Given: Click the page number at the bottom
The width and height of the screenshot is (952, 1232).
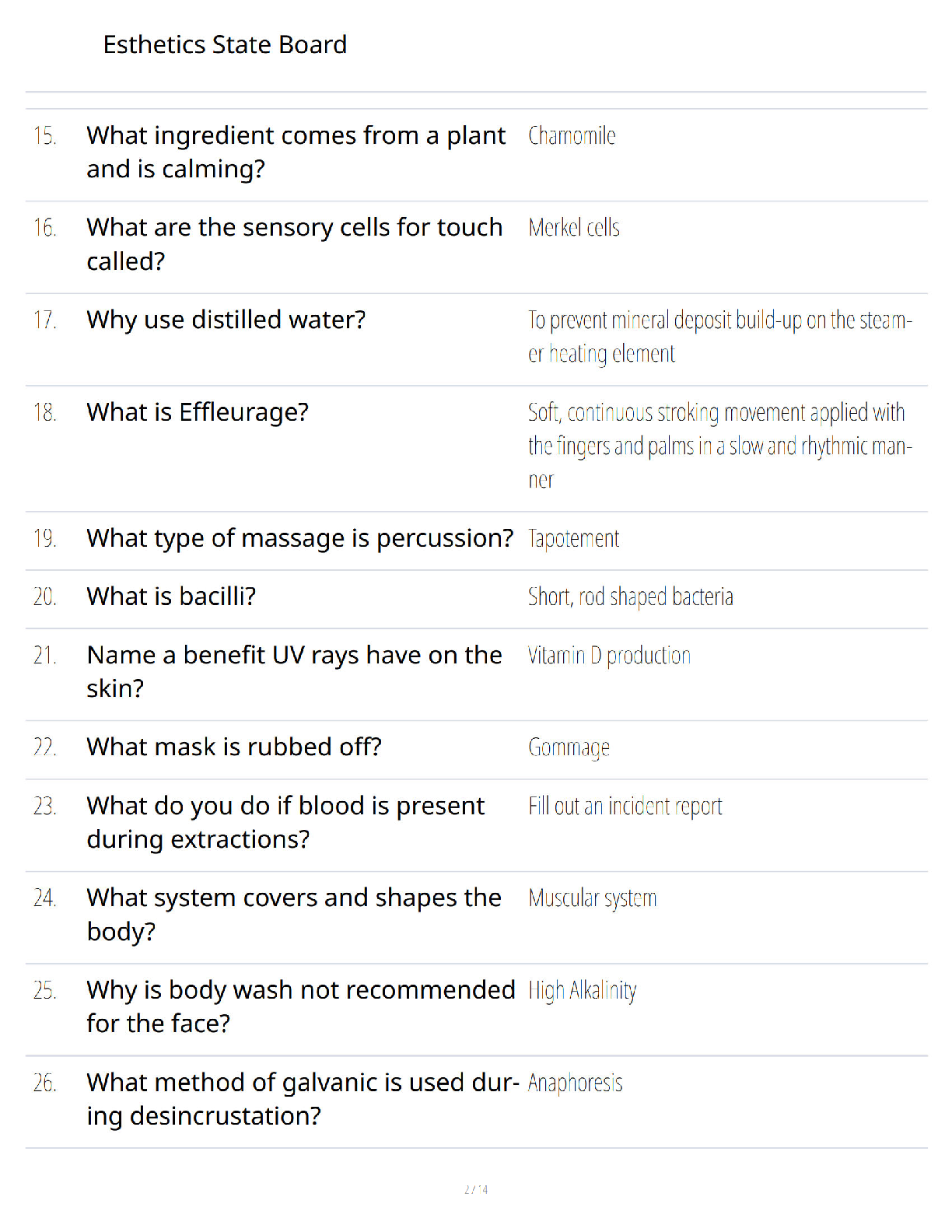Looking at the screenshot, I should (476, 1189).
